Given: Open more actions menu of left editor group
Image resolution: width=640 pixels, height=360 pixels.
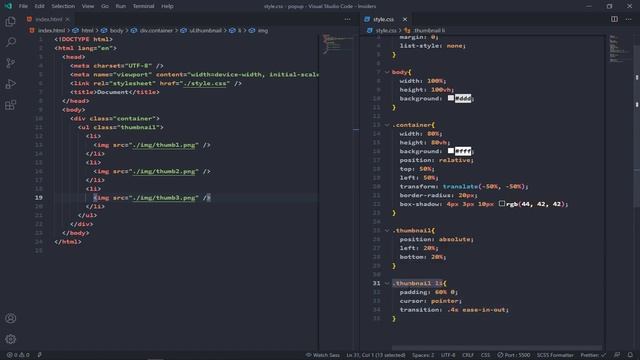Looking at the screenshot, I should [347, 19].
